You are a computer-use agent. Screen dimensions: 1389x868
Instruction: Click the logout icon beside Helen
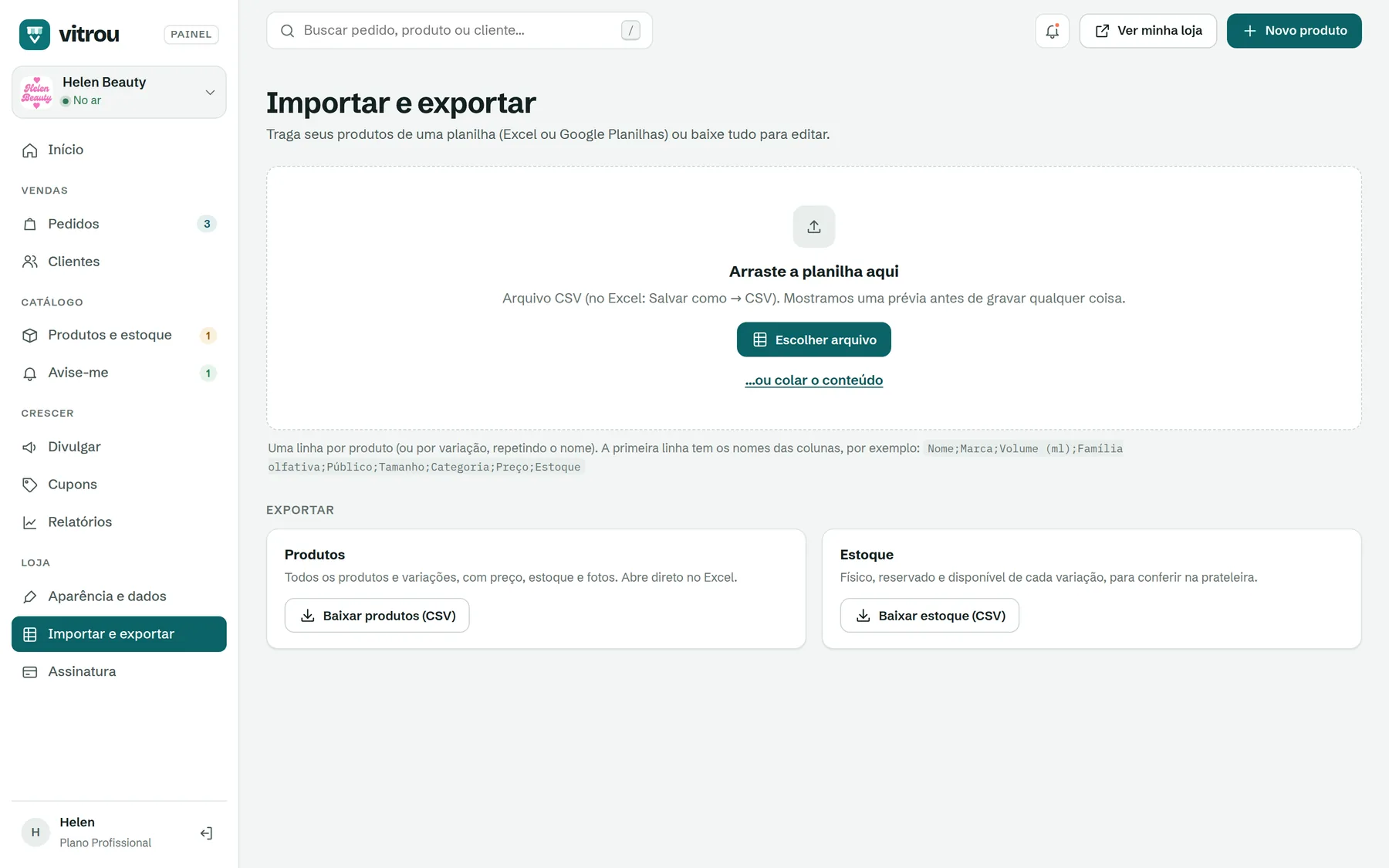pos(206,833)
